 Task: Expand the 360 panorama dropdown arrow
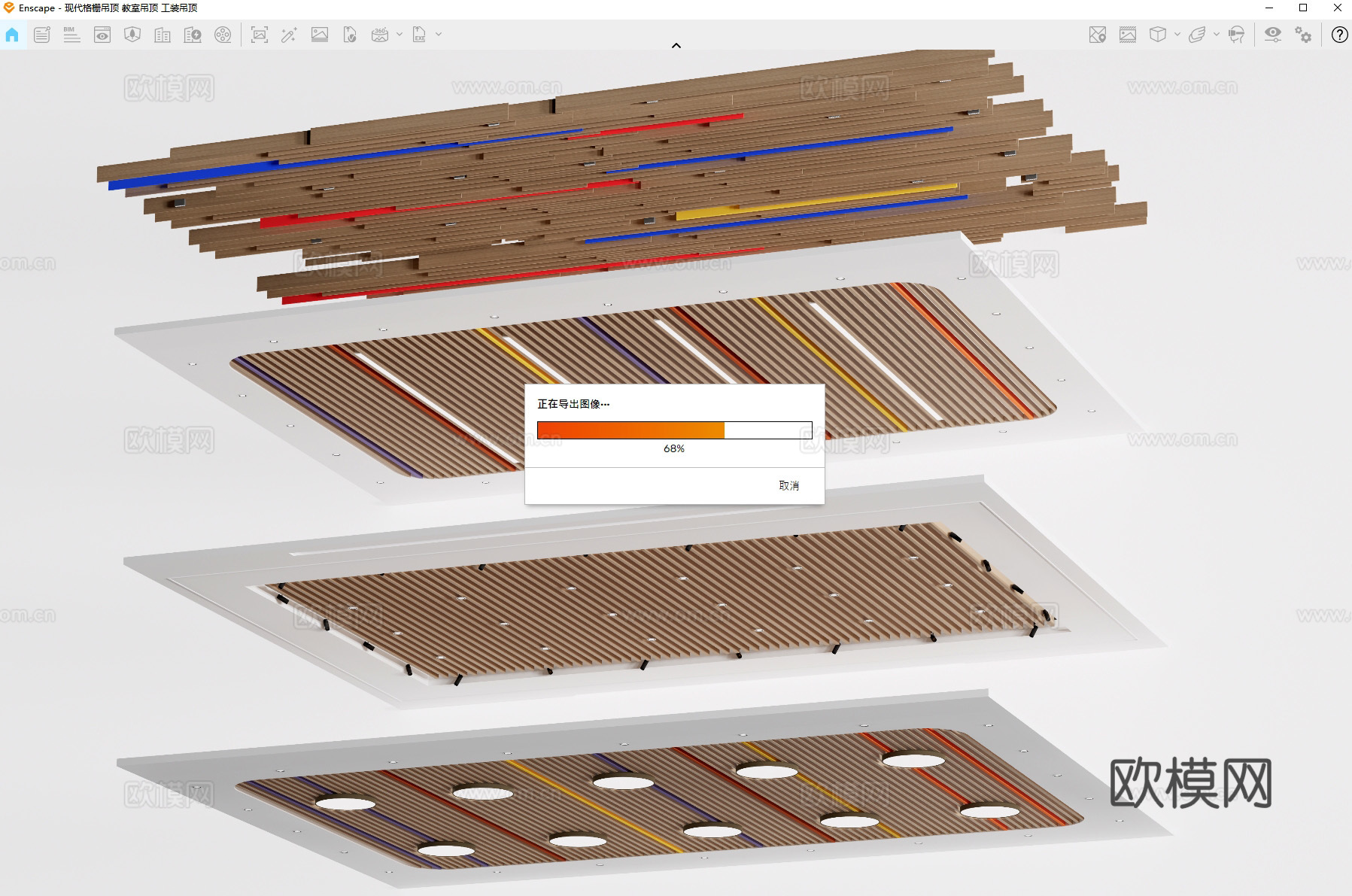tap(400, 35)
